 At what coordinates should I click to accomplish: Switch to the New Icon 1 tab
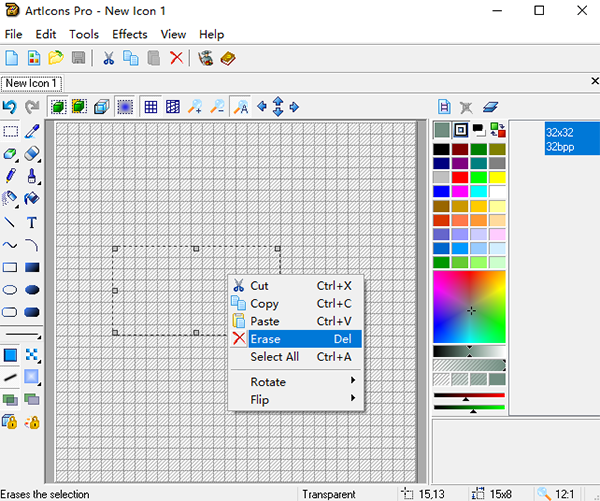pyautogui.click(x=31, y=83)
